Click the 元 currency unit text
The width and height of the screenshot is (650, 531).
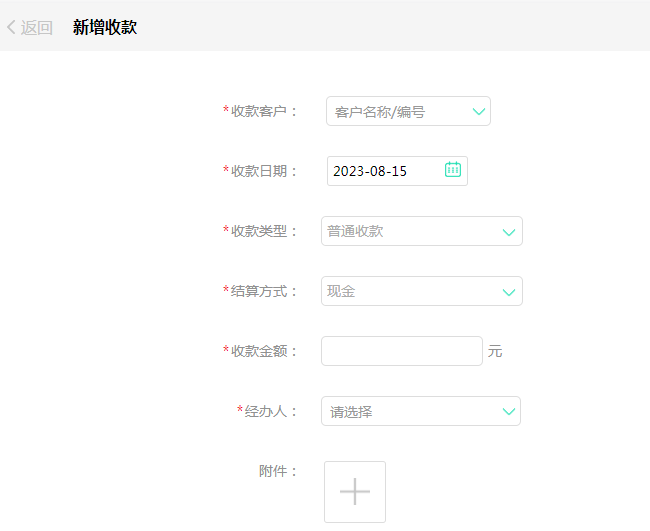pyautogui.click(x=495, y=352)
